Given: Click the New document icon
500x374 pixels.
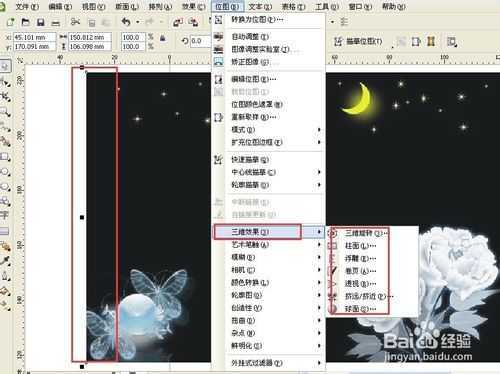Looking at the screenshot, I should [x=10, y=22].
